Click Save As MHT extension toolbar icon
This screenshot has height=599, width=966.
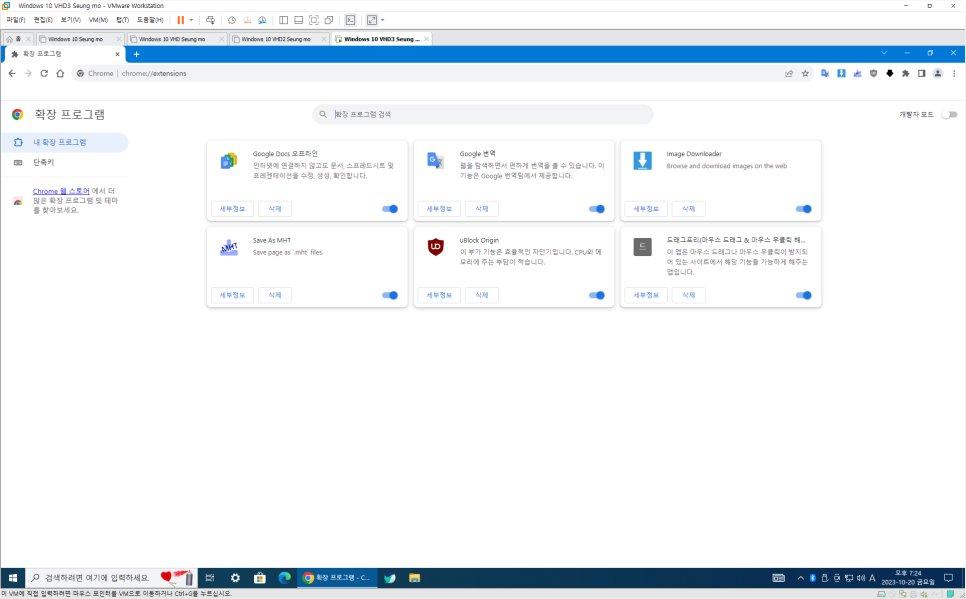click(857, 73)
